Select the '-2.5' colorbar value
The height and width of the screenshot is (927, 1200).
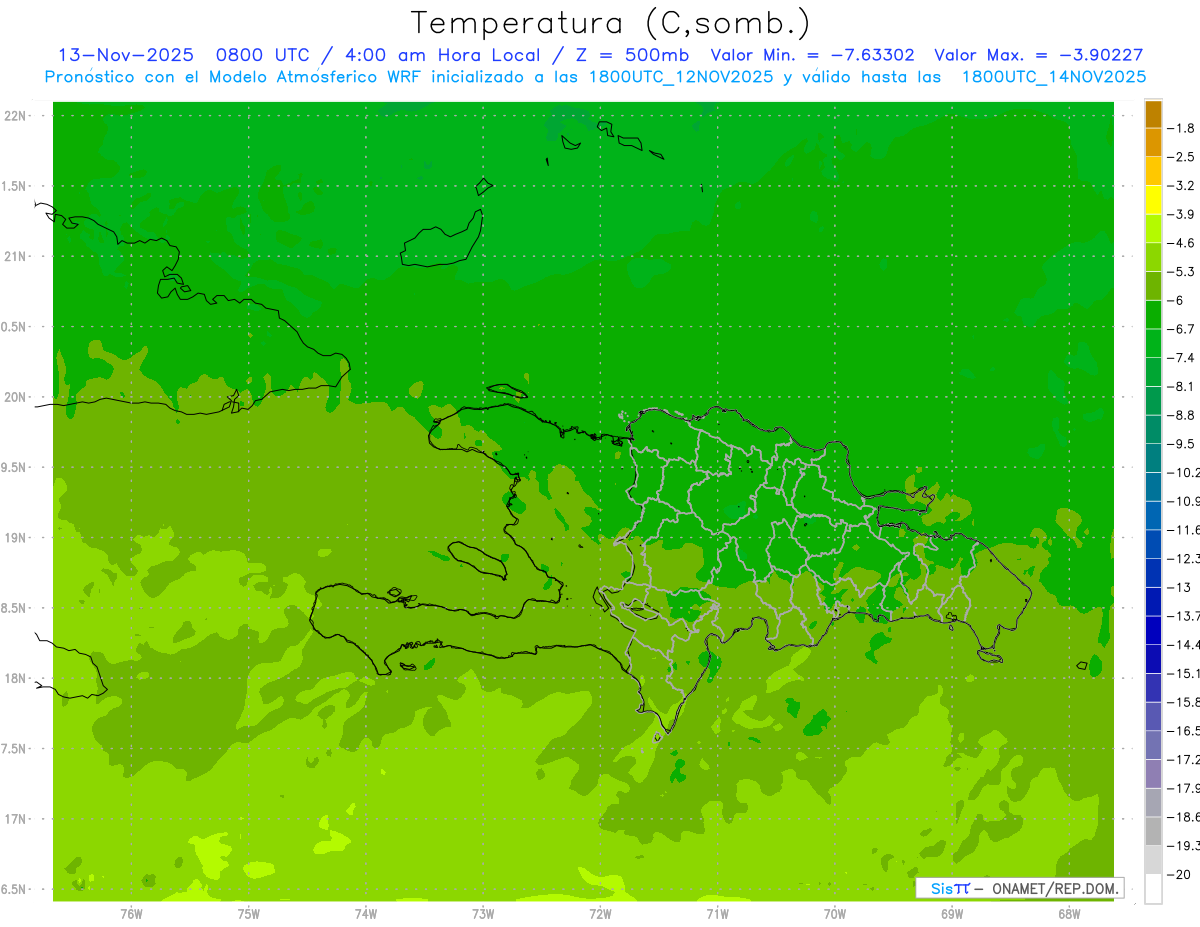click(1181, 157)
